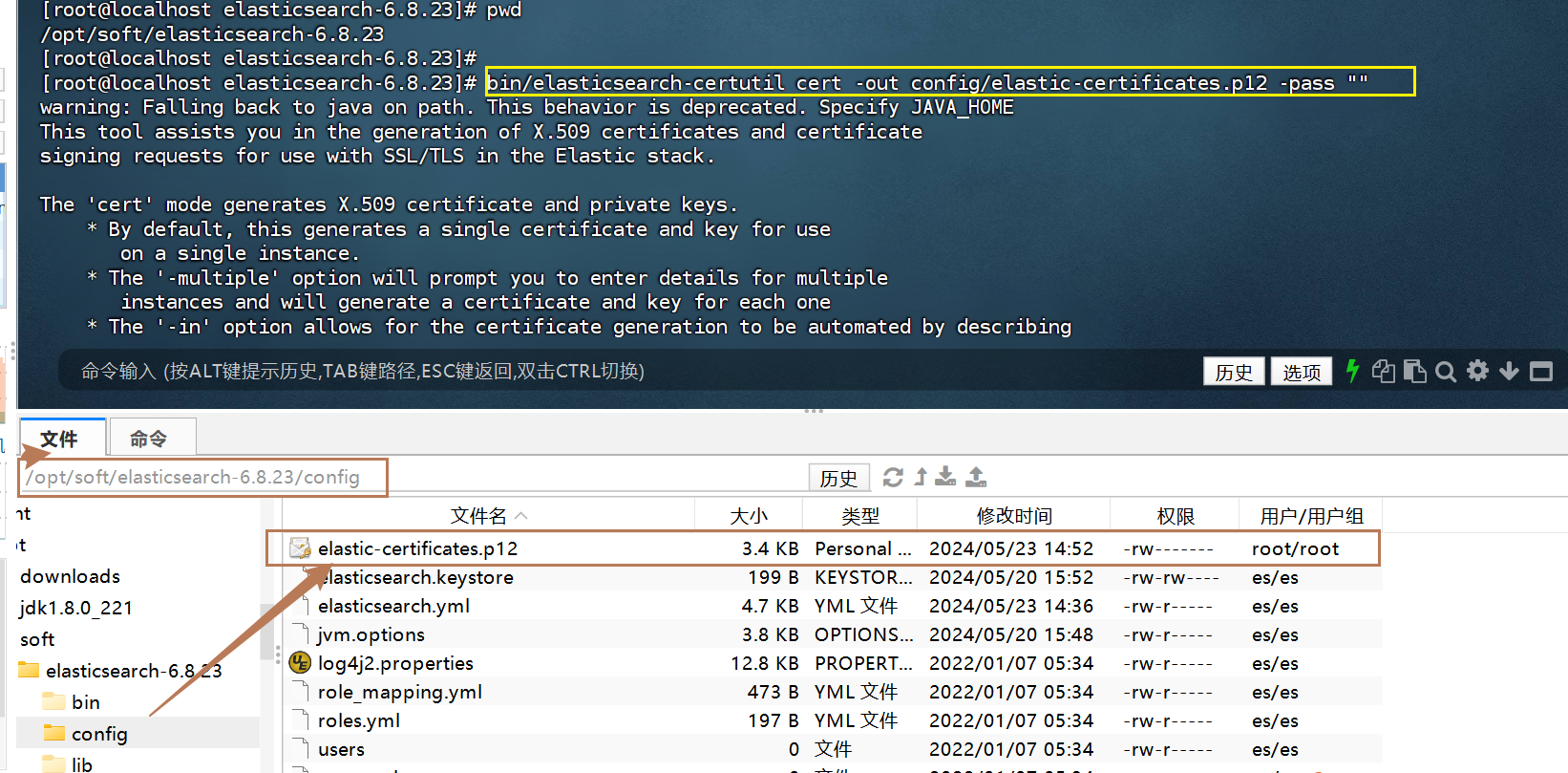
Task: Refresh the file list
Action: pyautogui.click(x=893, y=477)
